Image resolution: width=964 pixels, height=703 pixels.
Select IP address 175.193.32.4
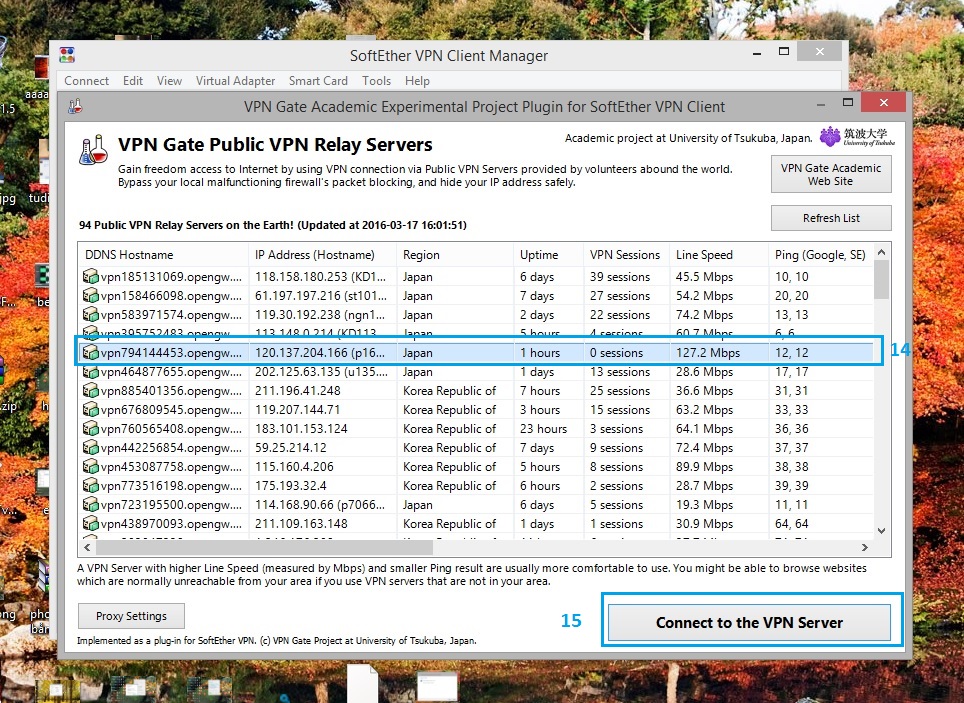[291, 486]
